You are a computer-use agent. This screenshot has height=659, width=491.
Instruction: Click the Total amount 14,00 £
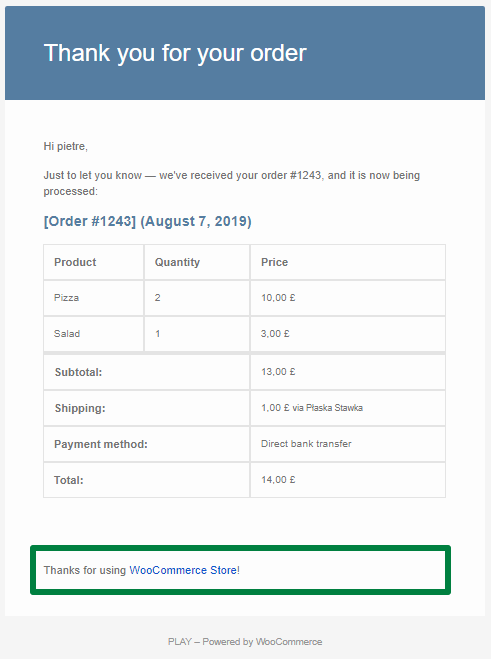point(278,480)
